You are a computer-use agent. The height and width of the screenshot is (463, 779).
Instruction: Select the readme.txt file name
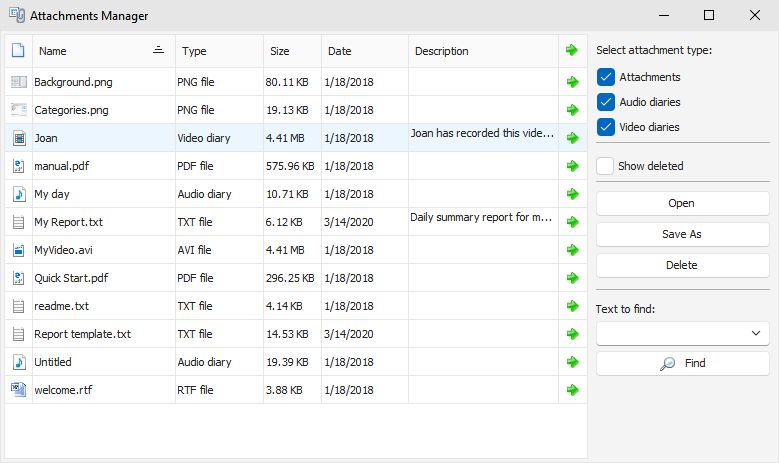(x=62, y=306)
